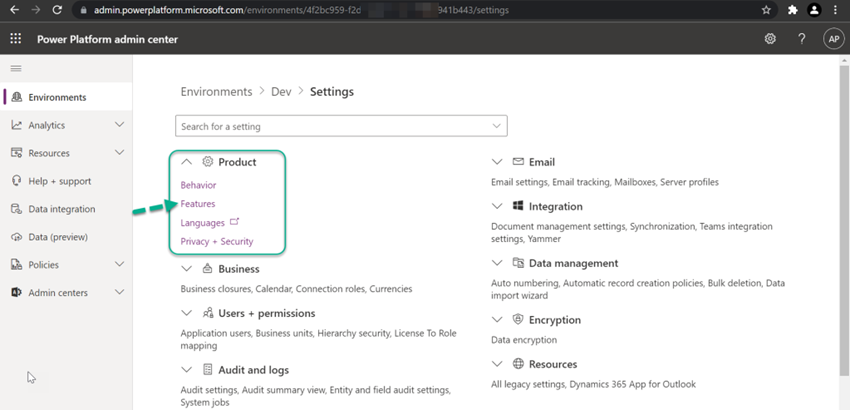This screenshot has height=410, width=850.
Task: Open browser extensions puzzle icon
Action: coord(793,10)
